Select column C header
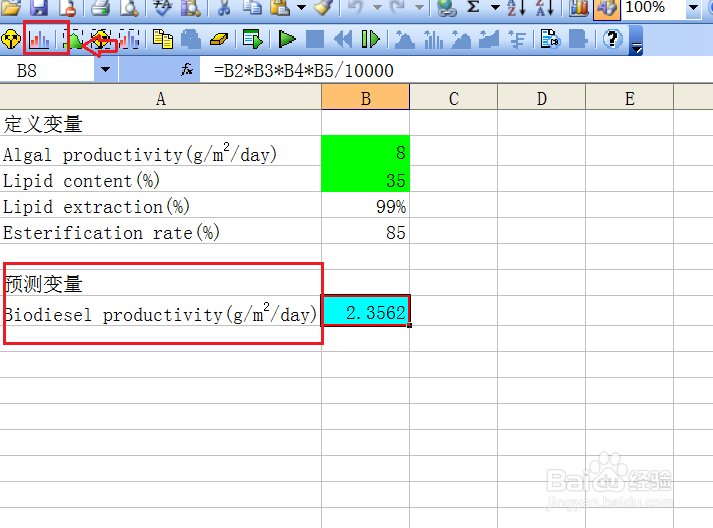Viewport: 713px width, 528px height. [x=453, y=97]
